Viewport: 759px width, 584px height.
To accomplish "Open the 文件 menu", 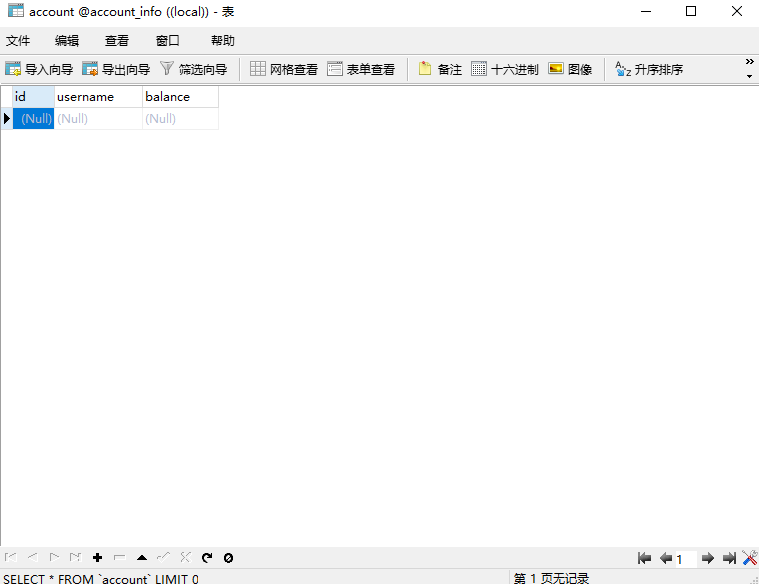I will [x=18, y=41].
